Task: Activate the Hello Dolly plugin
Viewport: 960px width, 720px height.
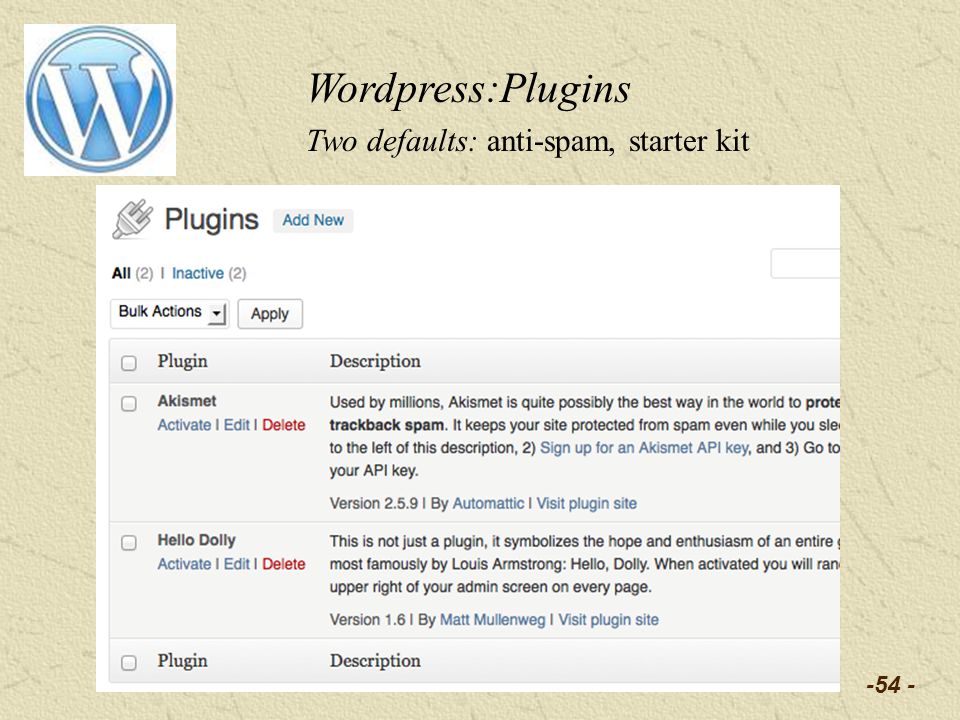Action: point(184,564)
